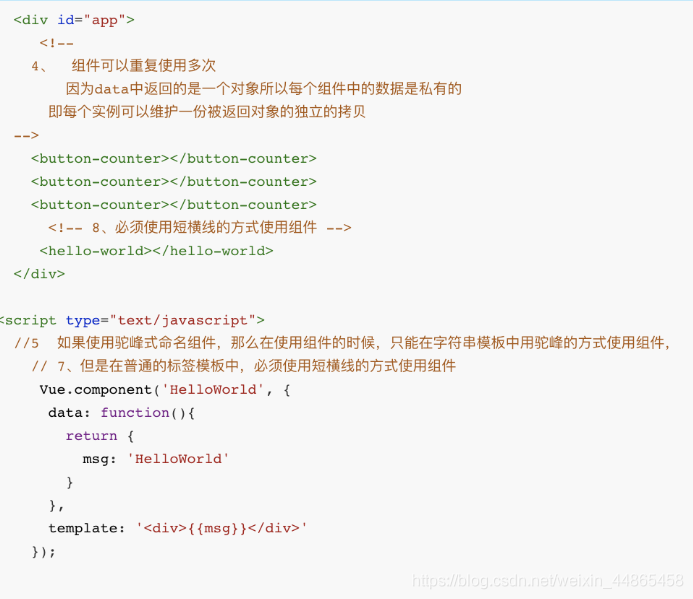
Task: Click the comment starting with 4、组件可以重复使用多次
Action: pos(123,66)
